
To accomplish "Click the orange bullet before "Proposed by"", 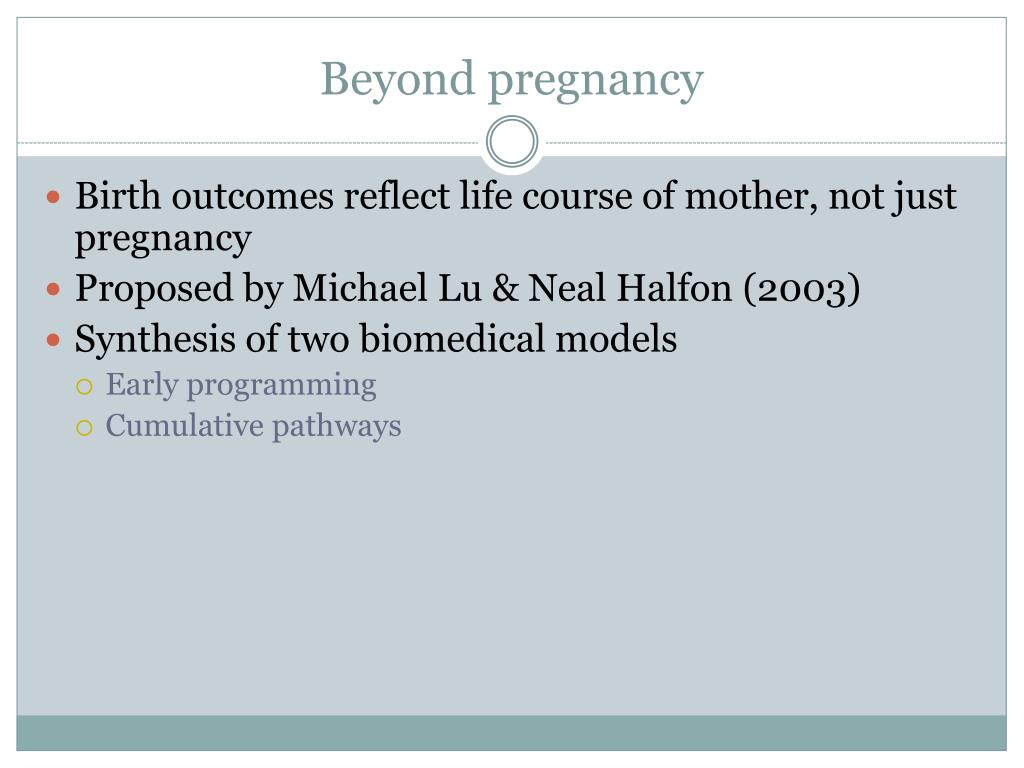I will coord(54,288).
